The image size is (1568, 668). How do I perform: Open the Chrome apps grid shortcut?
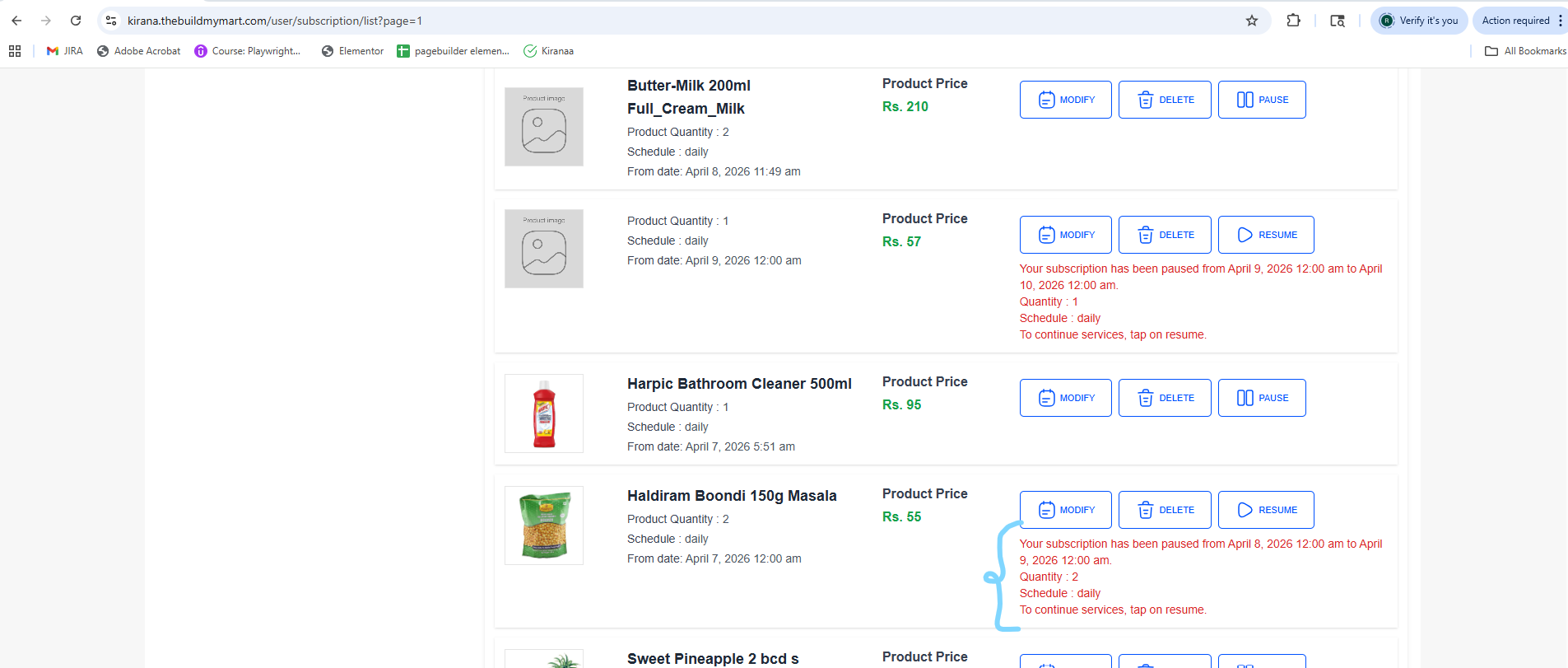[x=15, y=51]
